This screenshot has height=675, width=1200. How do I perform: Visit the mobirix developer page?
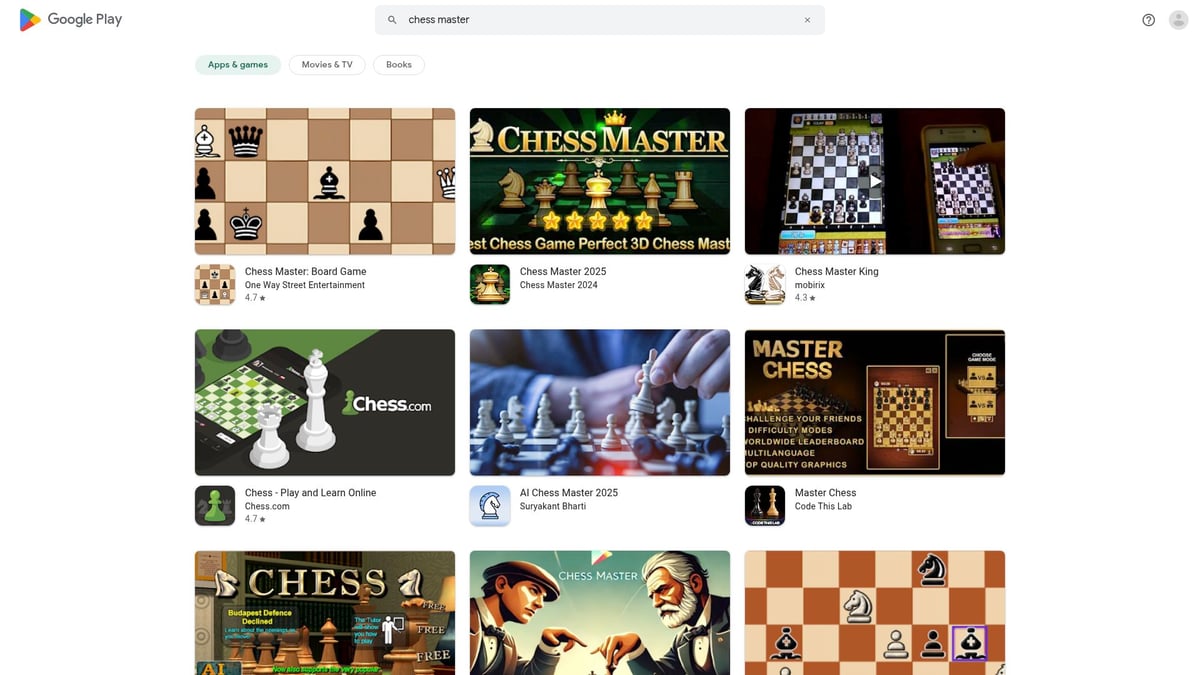point(809,284)
